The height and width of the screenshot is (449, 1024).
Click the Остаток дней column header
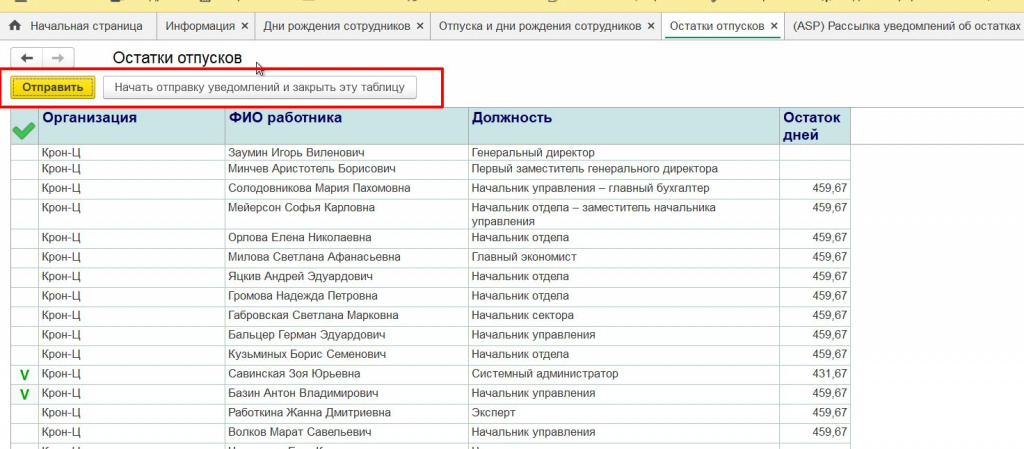815,126
